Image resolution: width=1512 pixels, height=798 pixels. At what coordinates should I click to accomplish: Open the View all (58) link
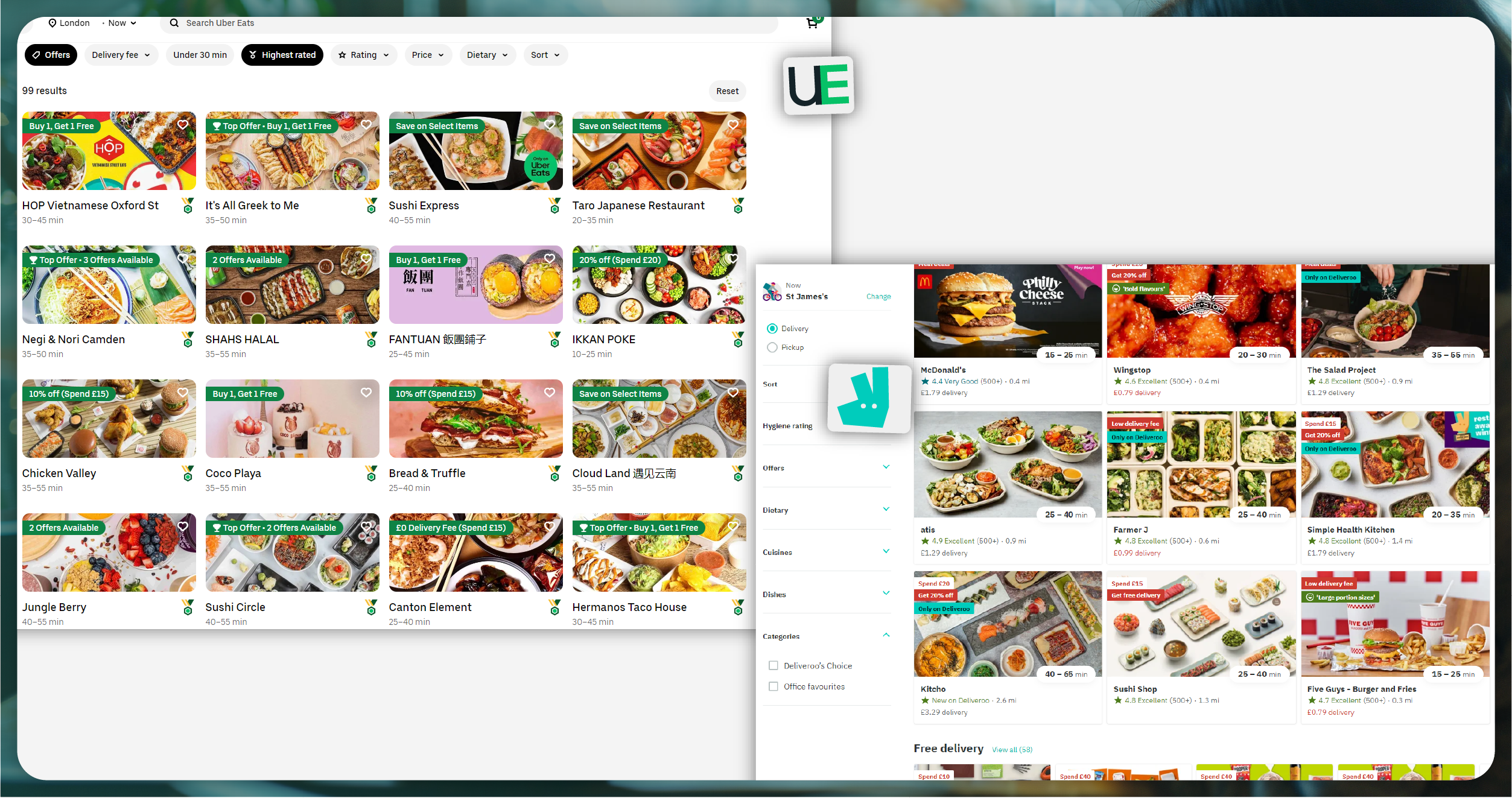[x=1012, y=750]
